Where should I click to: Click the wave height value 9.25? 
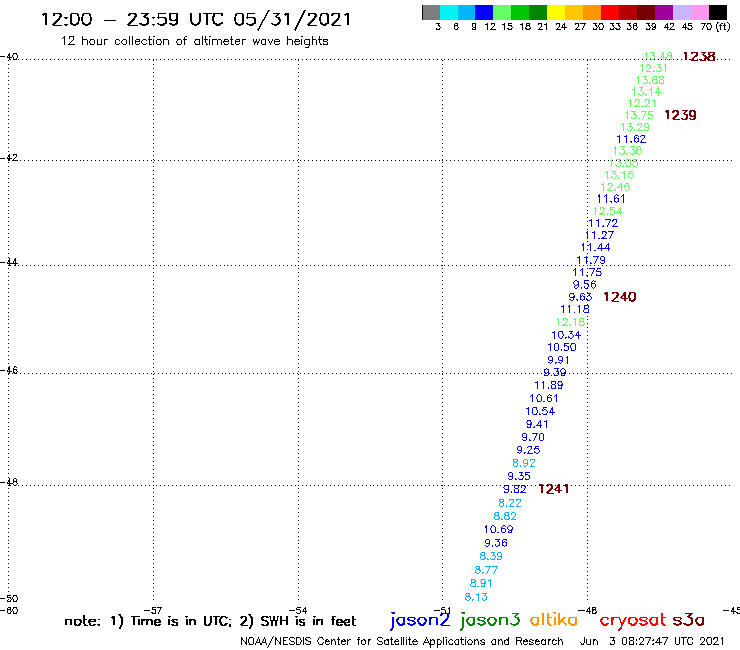(528, 450)
